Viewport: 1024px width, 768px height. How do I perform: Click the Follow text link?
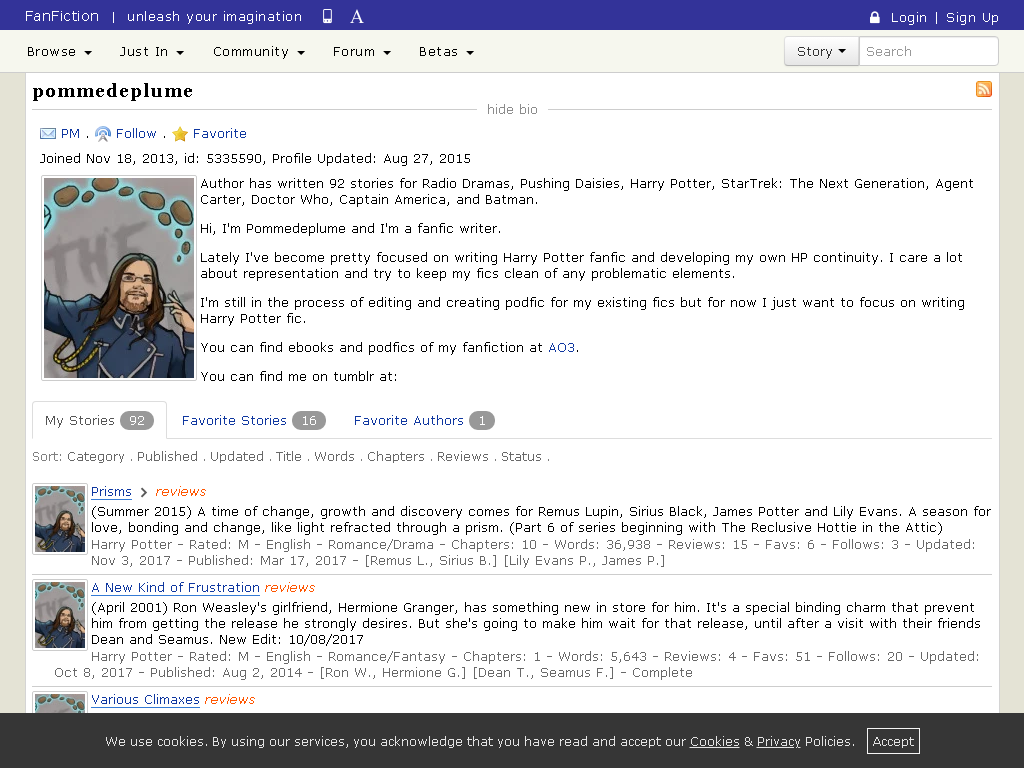click(136, 134)
